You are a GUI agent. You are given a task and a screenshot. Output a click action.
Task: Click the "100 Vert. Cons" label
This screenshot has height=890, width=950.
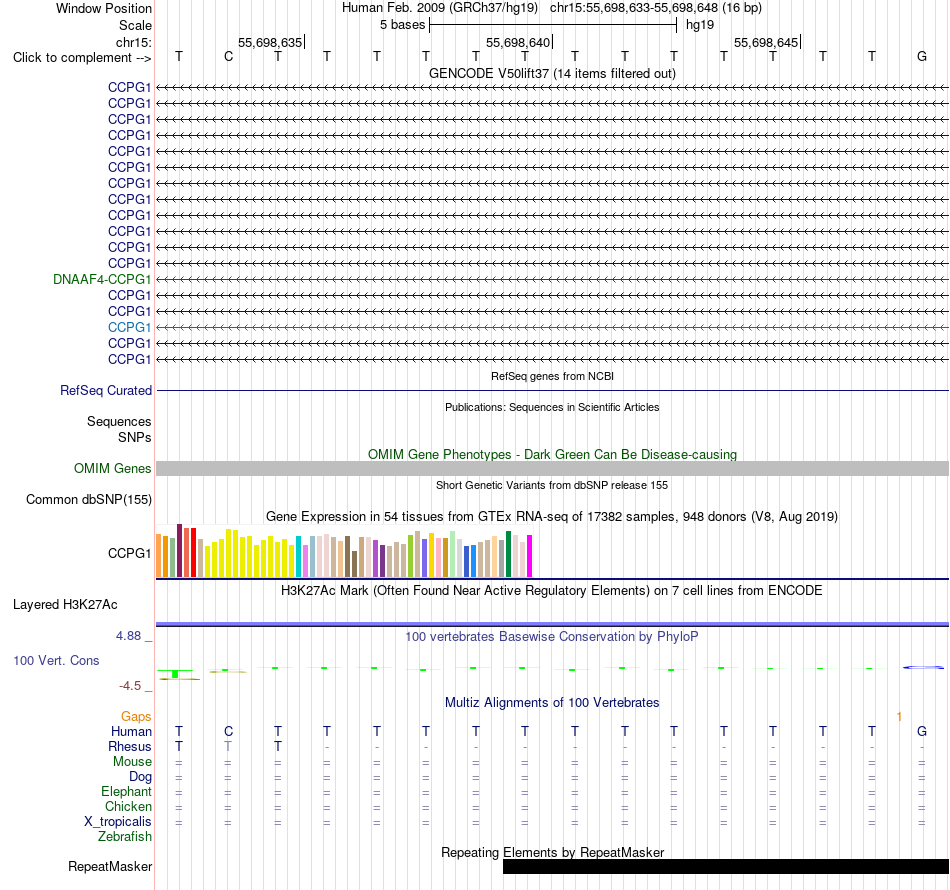[56, 660]
